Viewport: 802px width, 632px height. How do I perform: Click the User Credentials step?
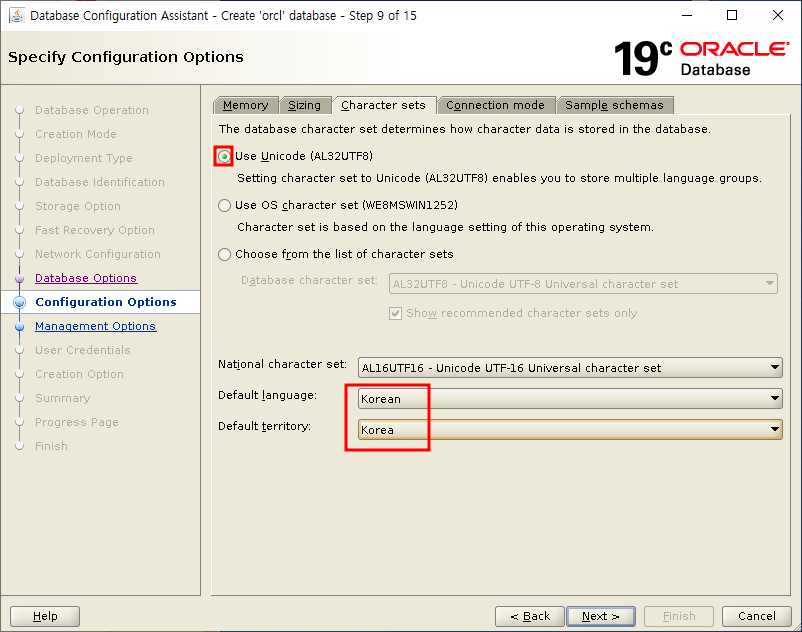click(x=82, y=350)
